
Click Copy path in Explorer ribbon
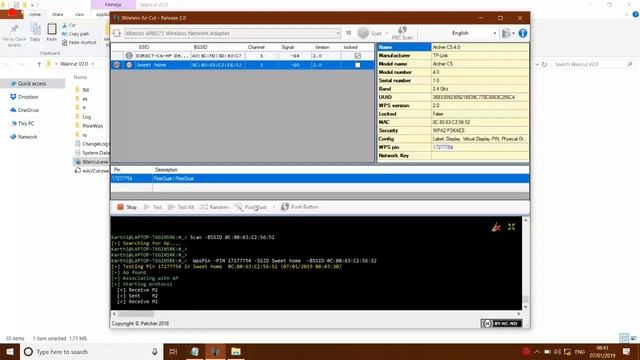tap(76, 34)
